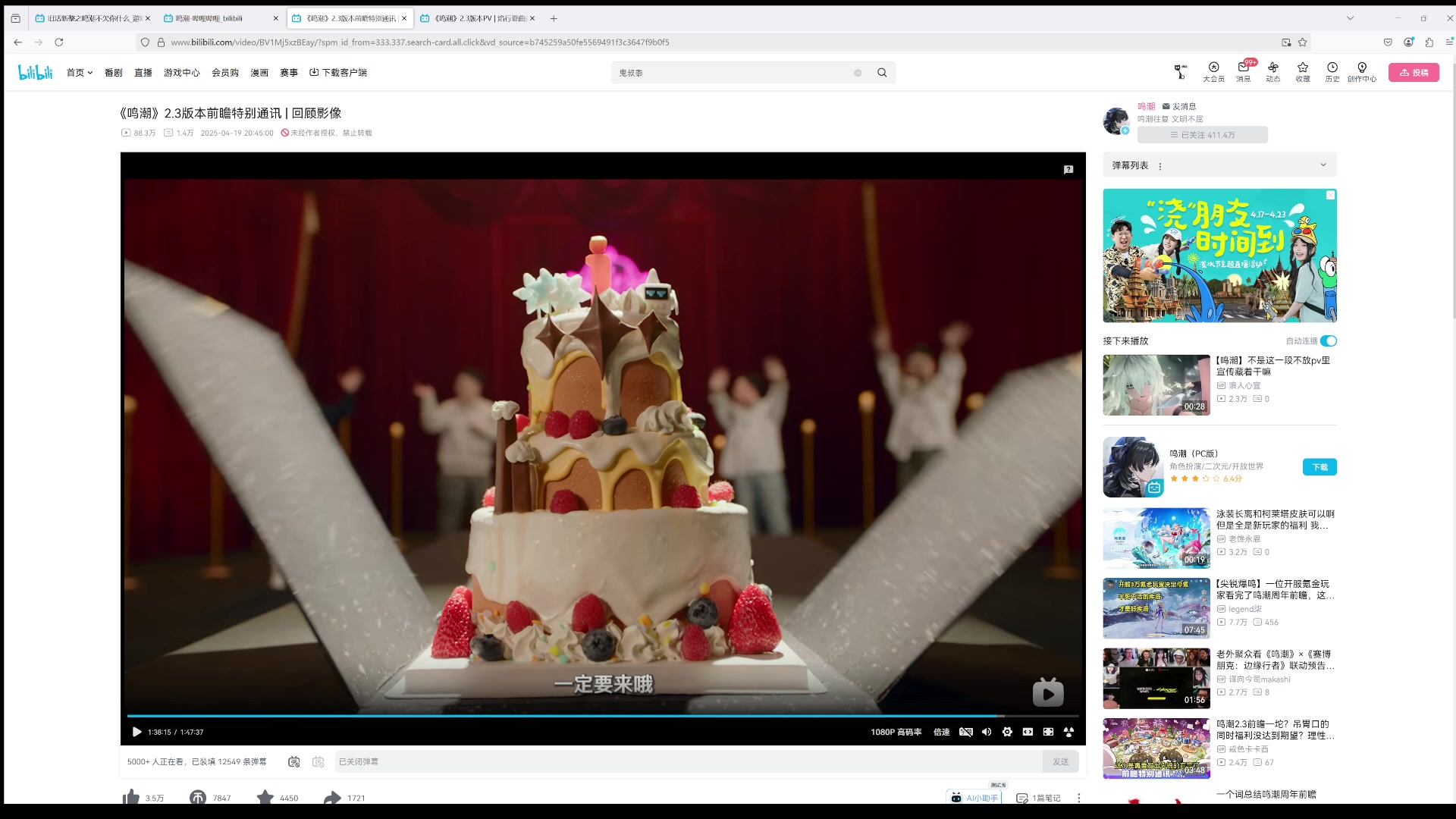Open the 倍速 playback speed menu
This screenshot has height=819, width=1456.
click(x=942, y=732)
